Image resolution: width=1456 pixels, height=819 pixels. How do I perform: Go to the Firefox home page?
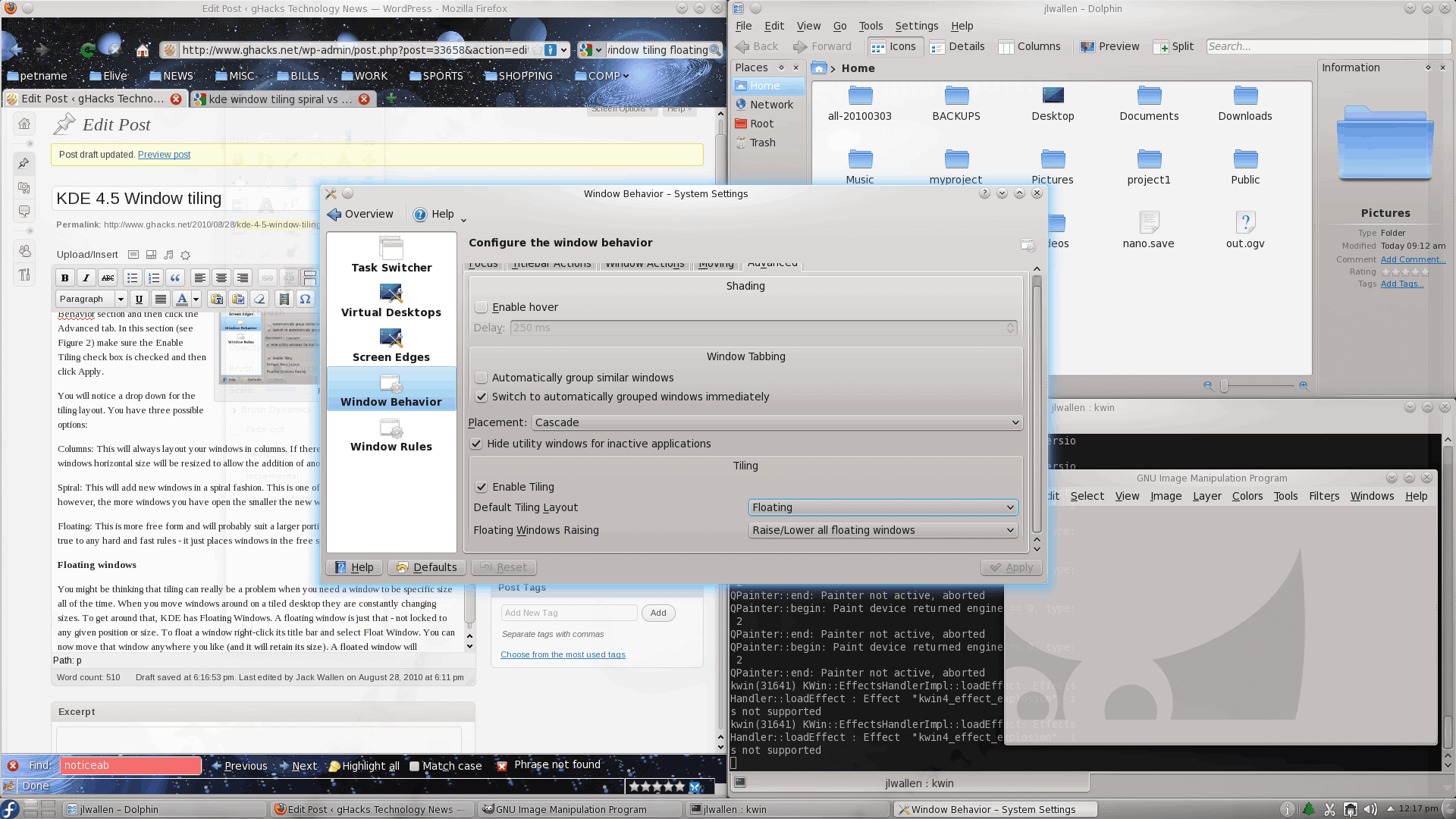click(x=142, y=50)
